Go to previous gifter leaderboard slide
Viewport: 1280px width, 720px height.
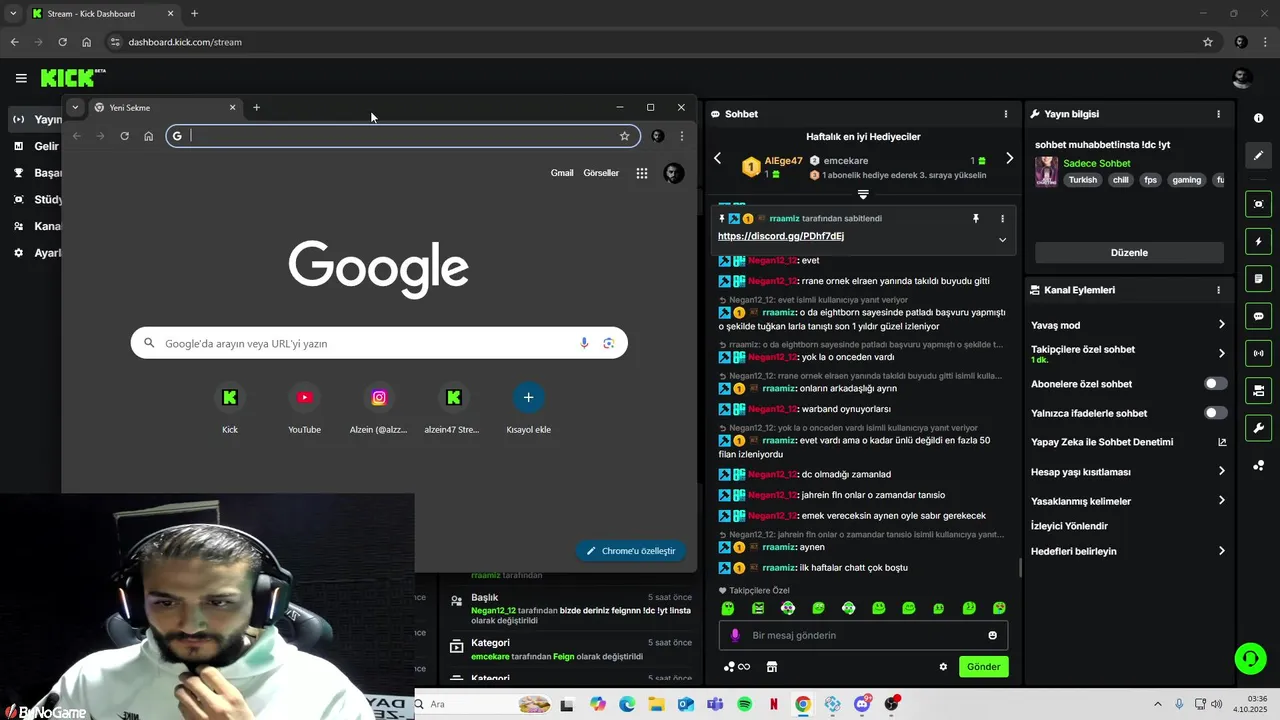tap(717, 159)
